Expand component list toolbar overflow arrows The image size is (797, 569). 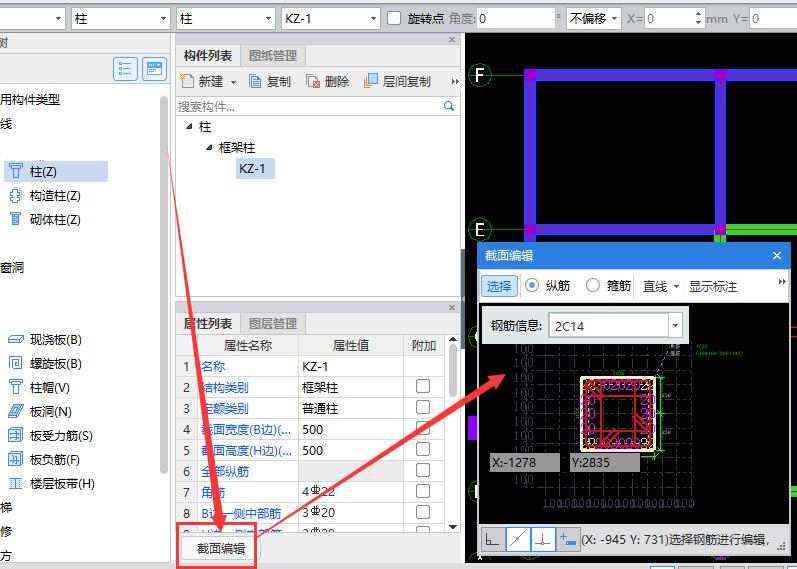coord(455,81)
